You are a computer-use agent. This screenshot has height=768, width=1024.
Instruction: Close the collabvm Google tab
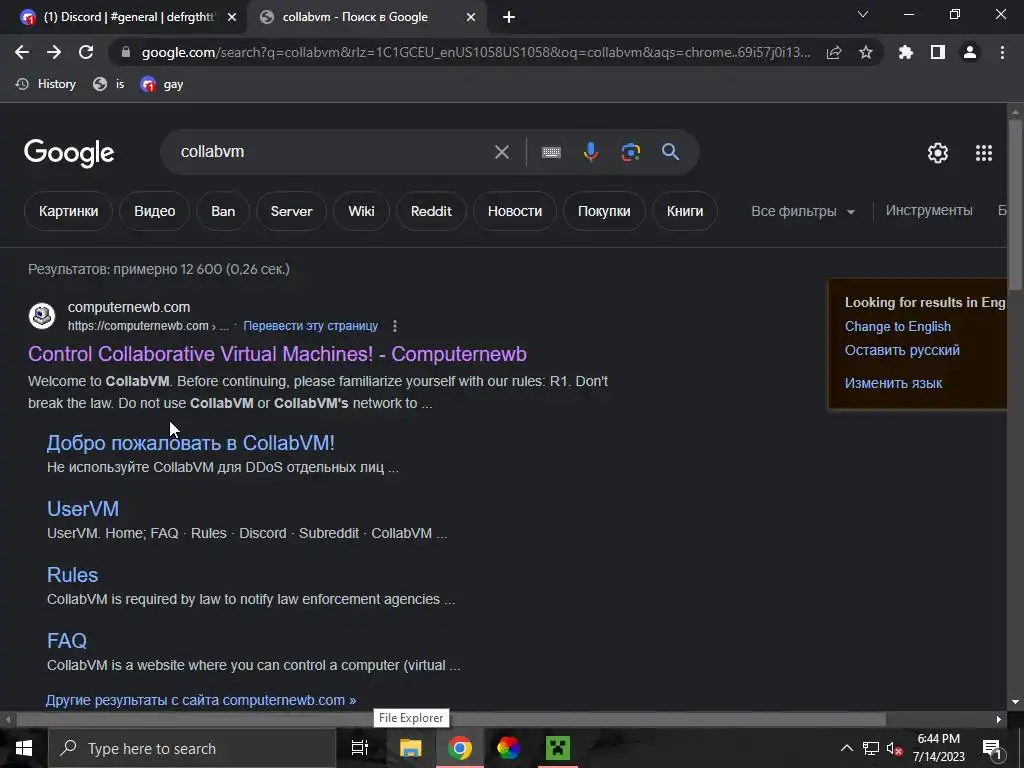click(471, 18)
